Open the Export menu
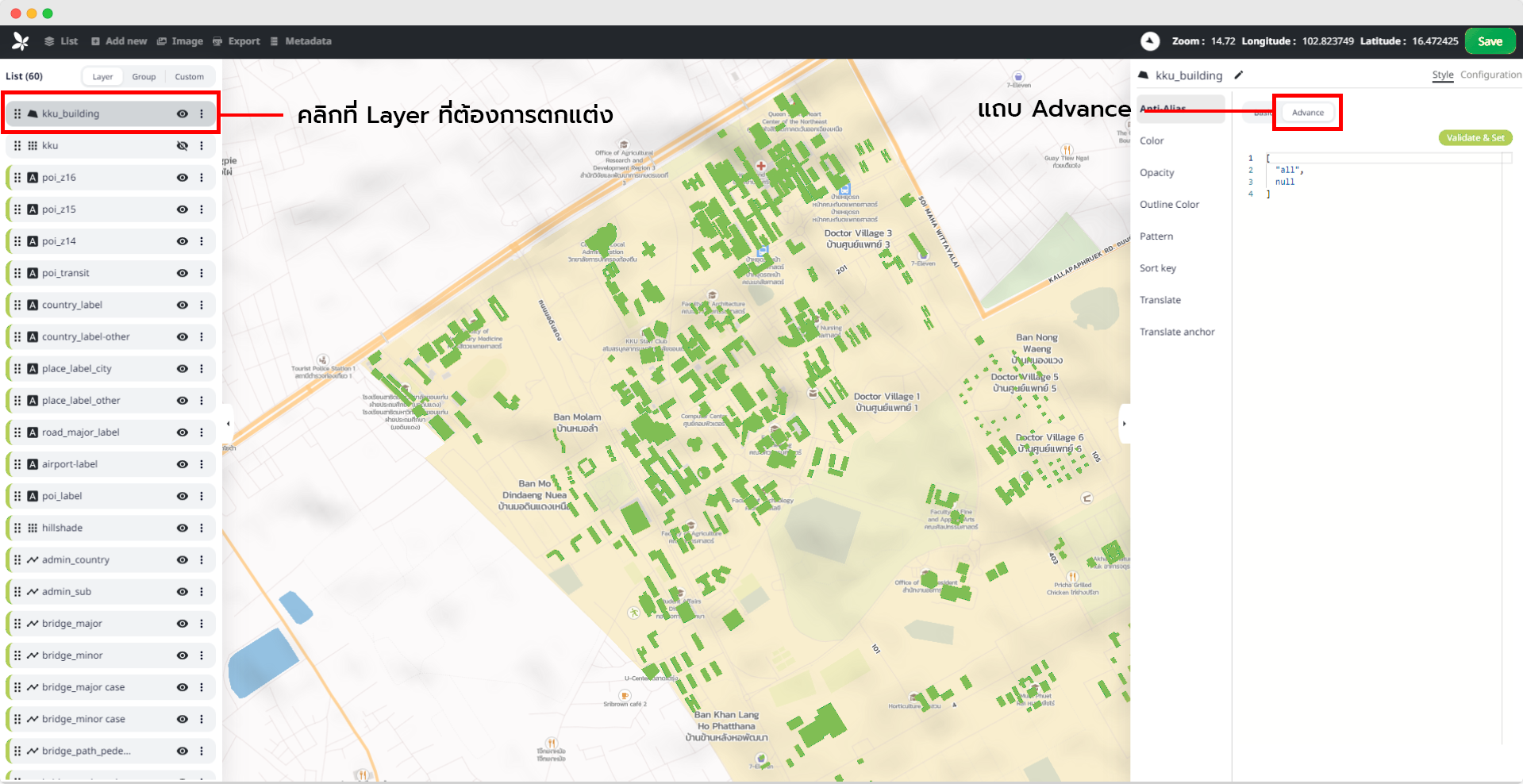This screenshot has width=1523, height=784. pyautogui.click(x=237, y=41)
